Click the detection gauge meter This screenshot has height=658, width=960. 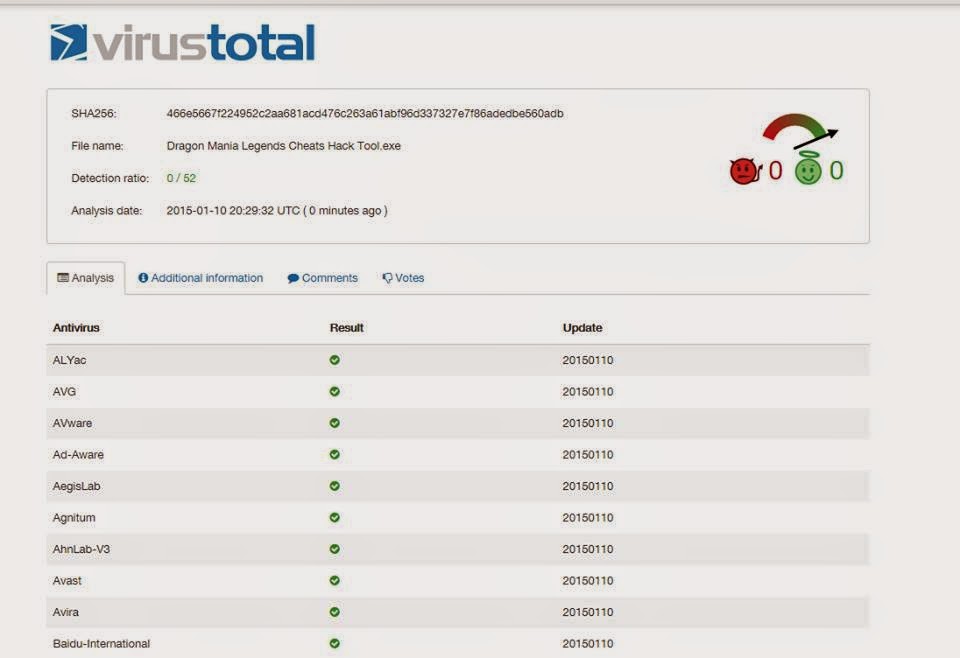click(800, 130)
